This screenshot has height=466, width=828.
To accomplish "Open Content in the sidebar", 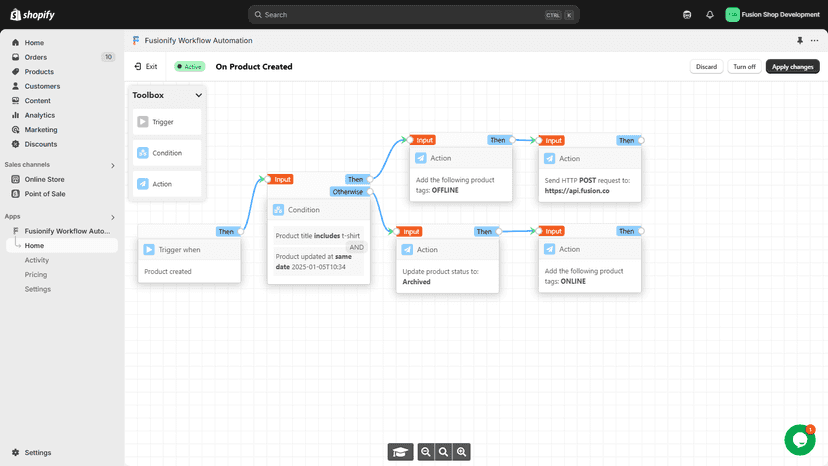I will (37, 101).
